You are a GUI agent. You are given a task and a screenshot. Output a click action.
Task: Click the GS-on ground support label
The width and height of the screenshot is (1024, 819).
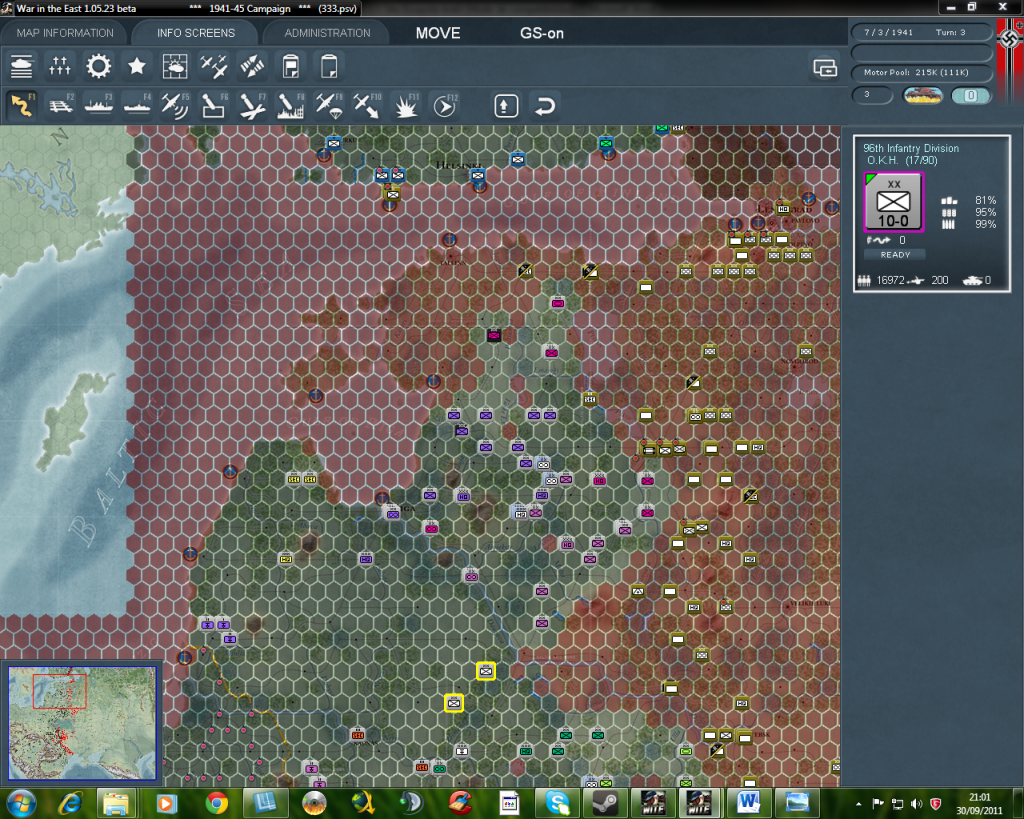(x=541, y=33)
